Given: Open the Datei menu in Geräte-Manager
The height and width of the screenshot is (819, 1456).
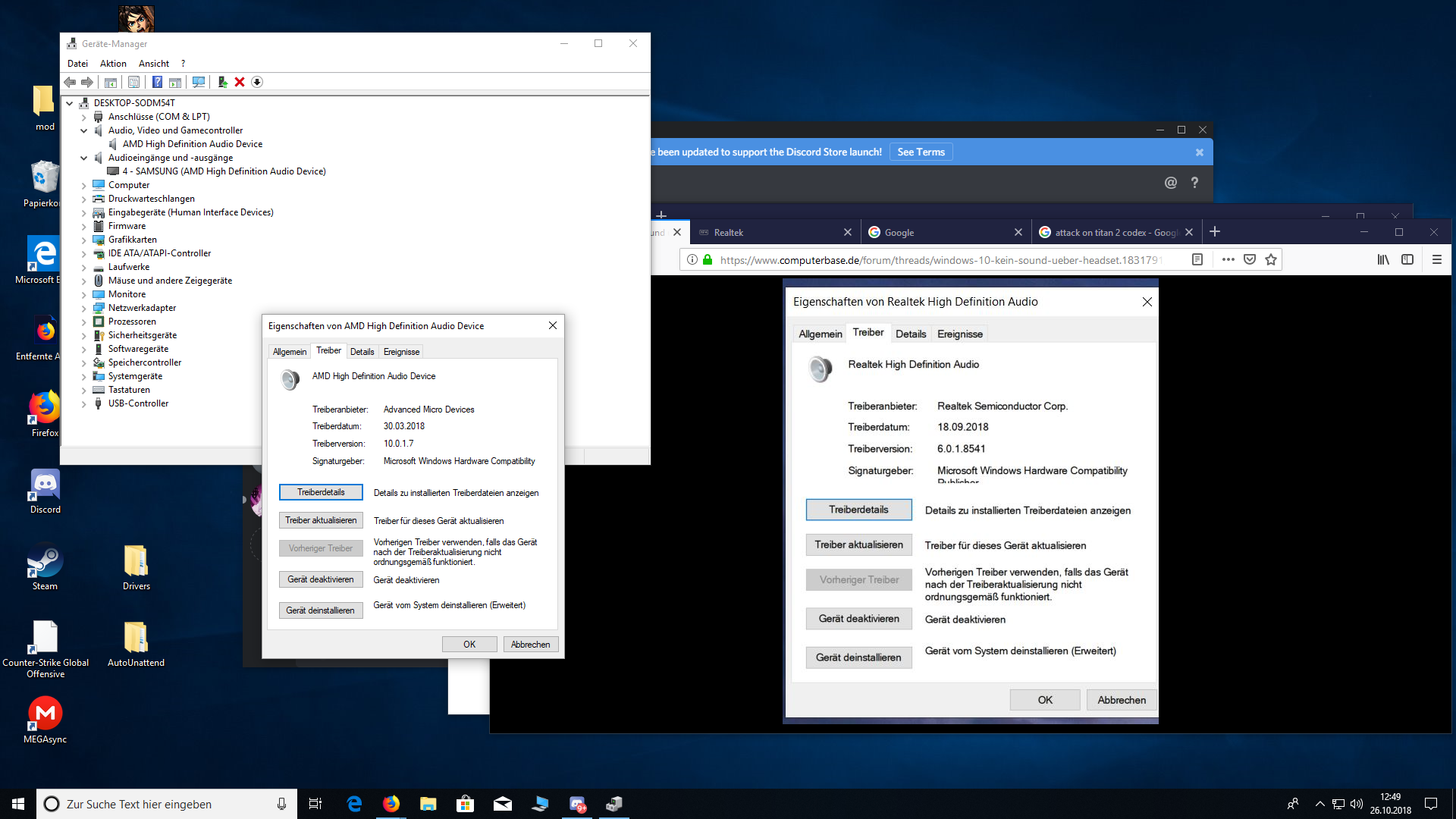Looking at the screenshot, I should coord(77,64).
